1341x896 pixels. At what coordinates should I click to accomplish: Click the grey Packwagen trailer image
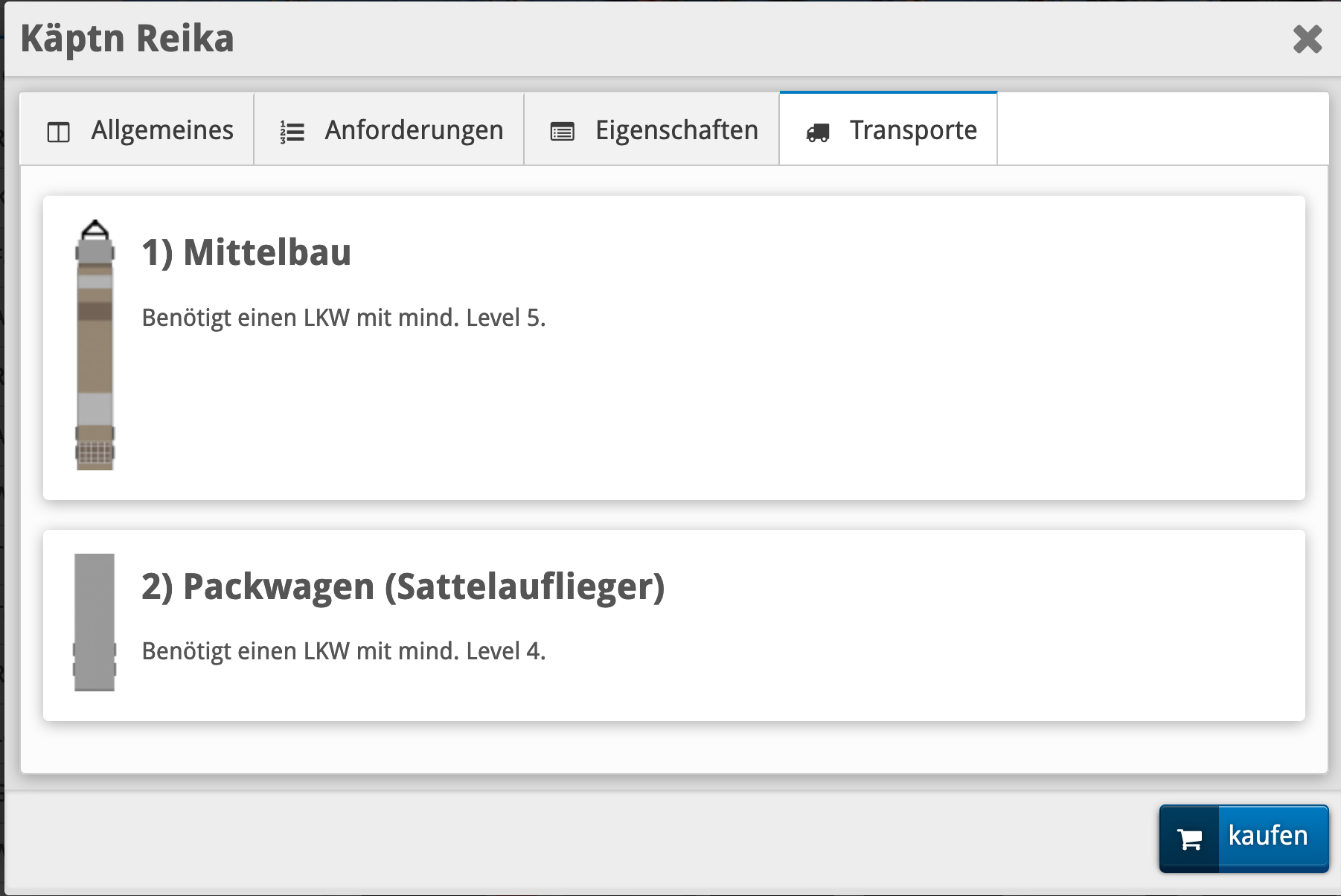tap(95, 622)
